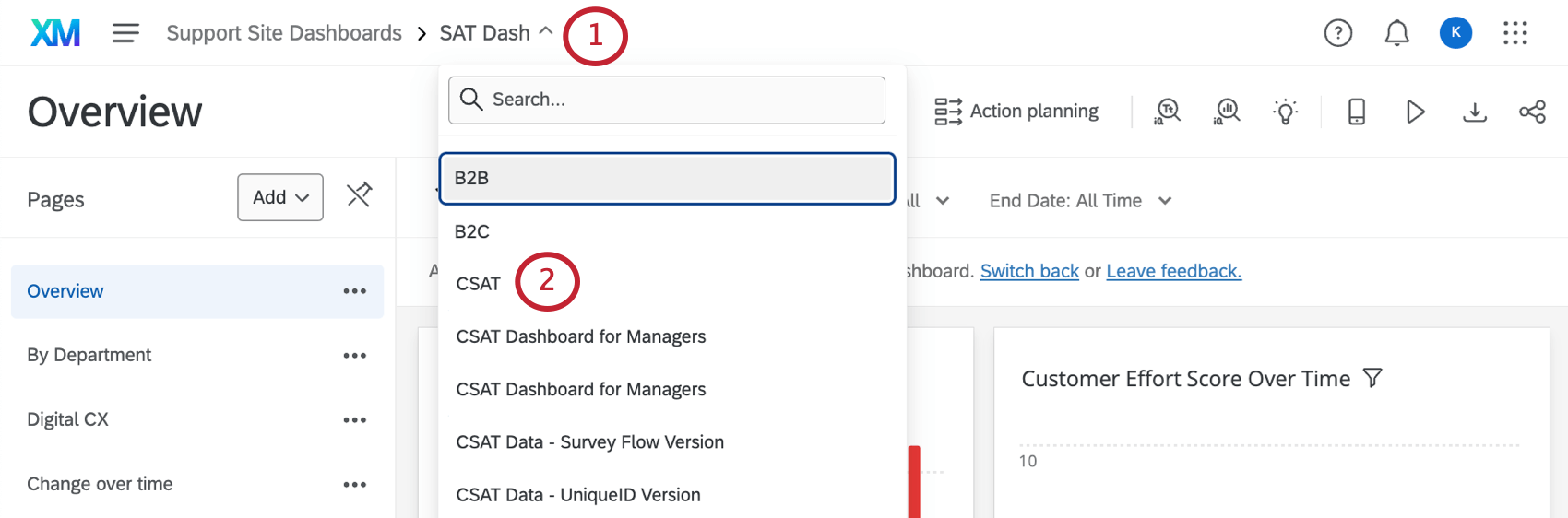
Task: Click the Leave feedback link
Action: [x=1173, y=271]
